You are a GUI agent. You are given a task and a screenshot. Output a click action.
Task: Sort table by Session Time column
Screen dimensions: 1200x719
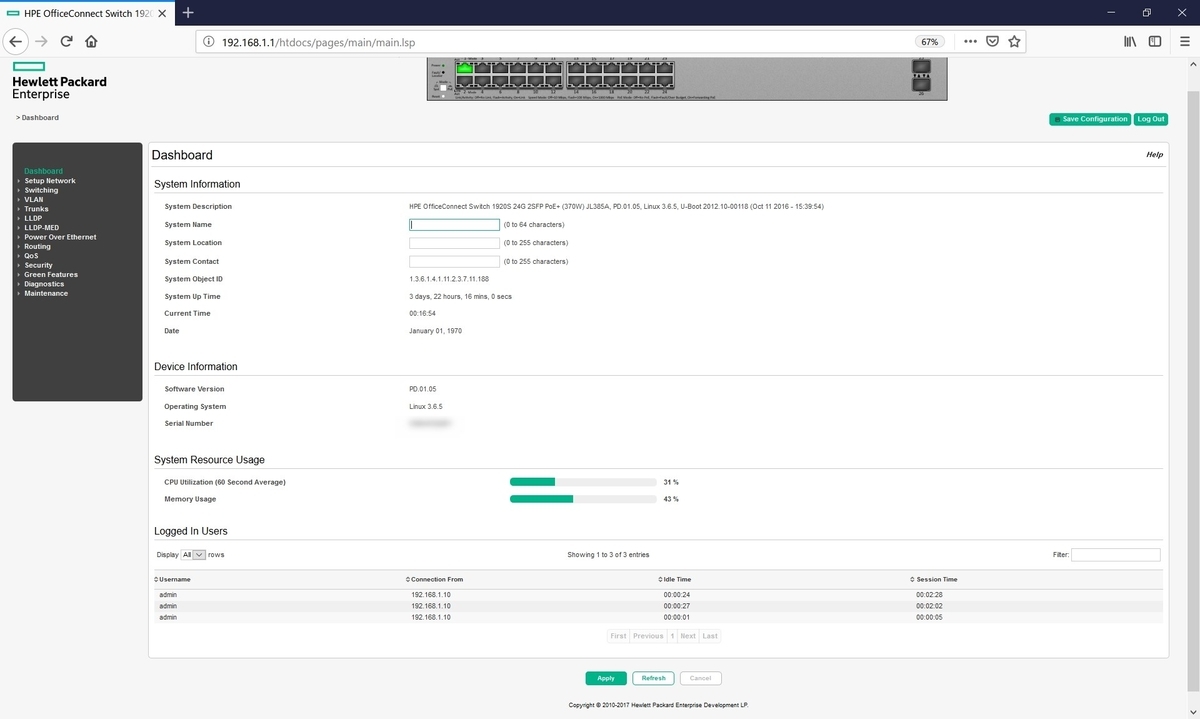pyautogui.click(x=933, y=579)
